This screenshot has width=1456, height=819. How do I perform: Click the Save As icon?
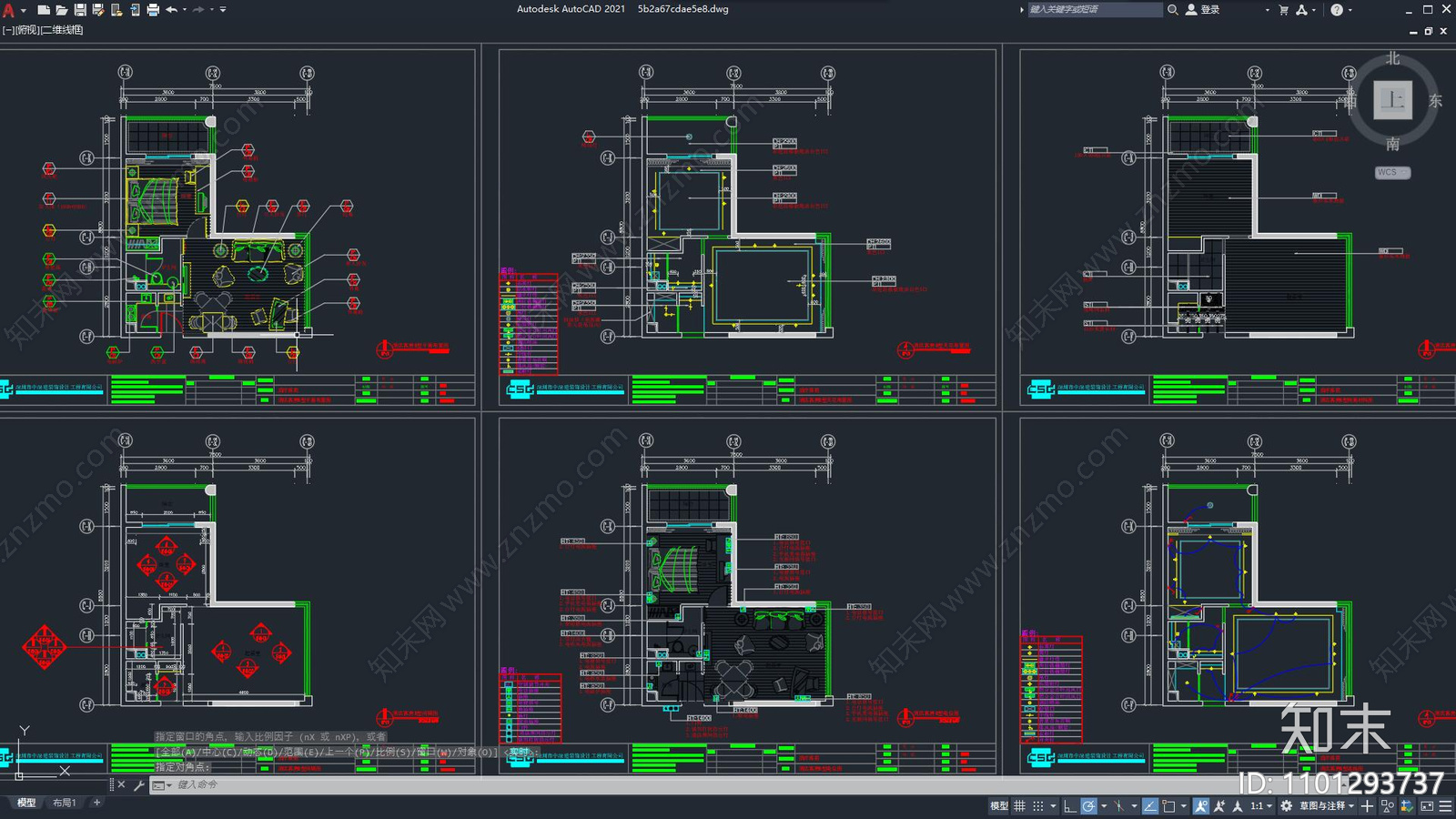(98, 10)
